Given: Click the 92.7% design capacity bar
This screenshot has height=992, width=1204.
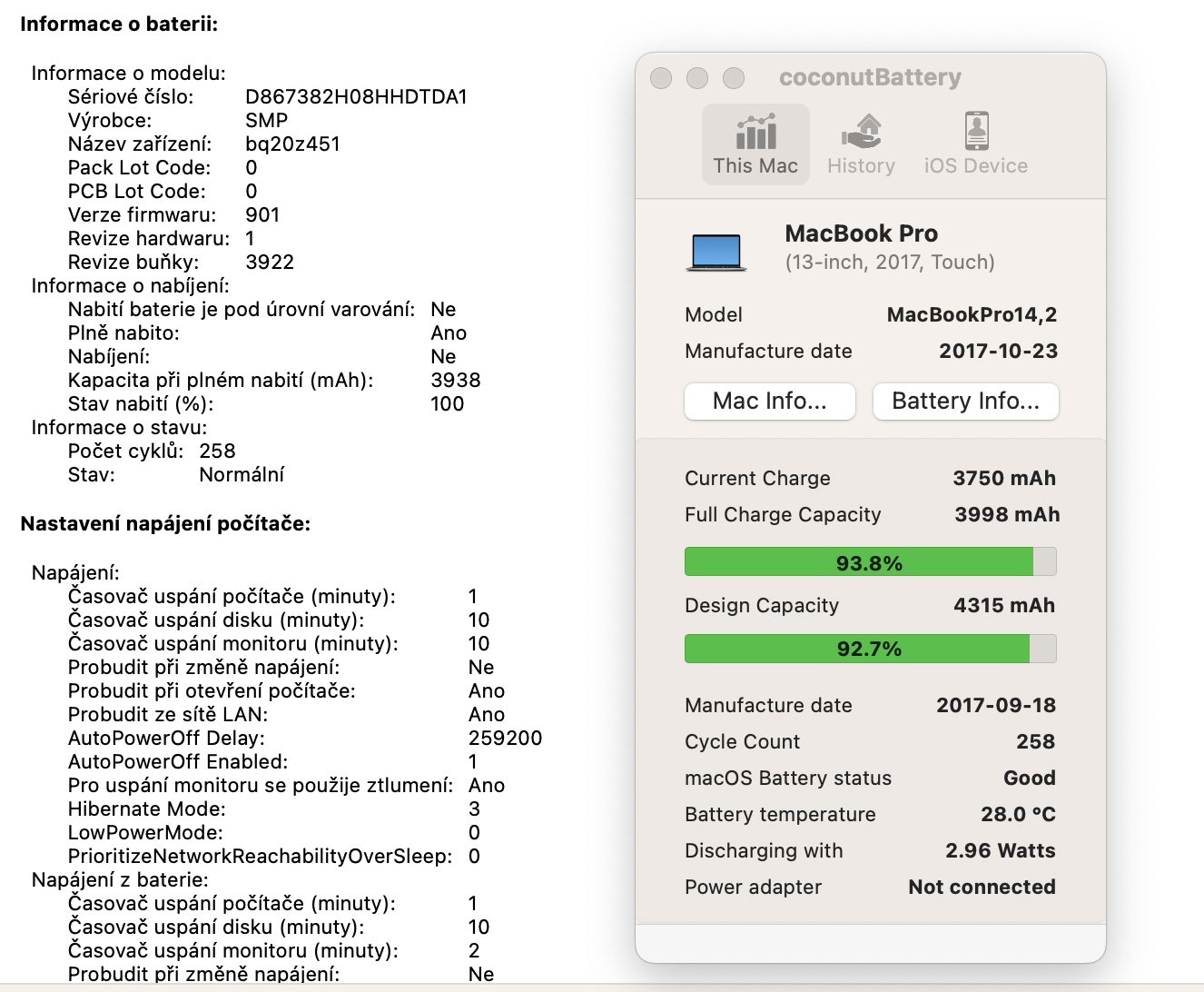Looking at the screenshot, I should coord(870,649).
